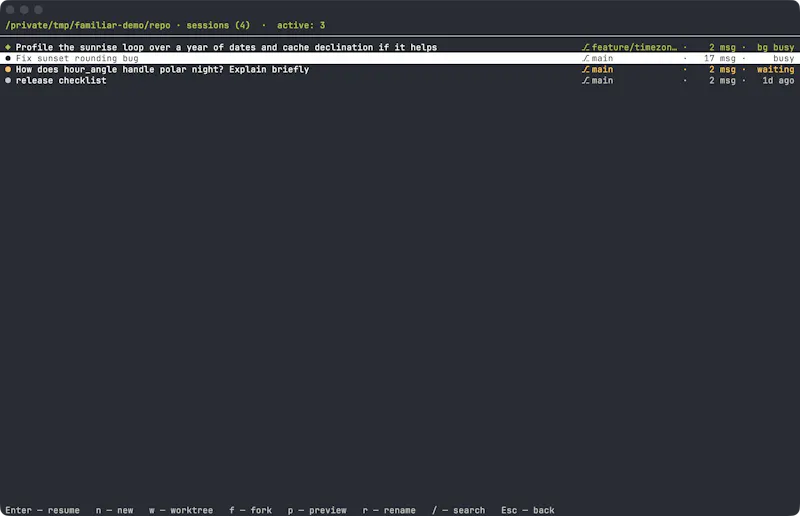
Task: Minimize the terminal window
Action: point(24,10)
